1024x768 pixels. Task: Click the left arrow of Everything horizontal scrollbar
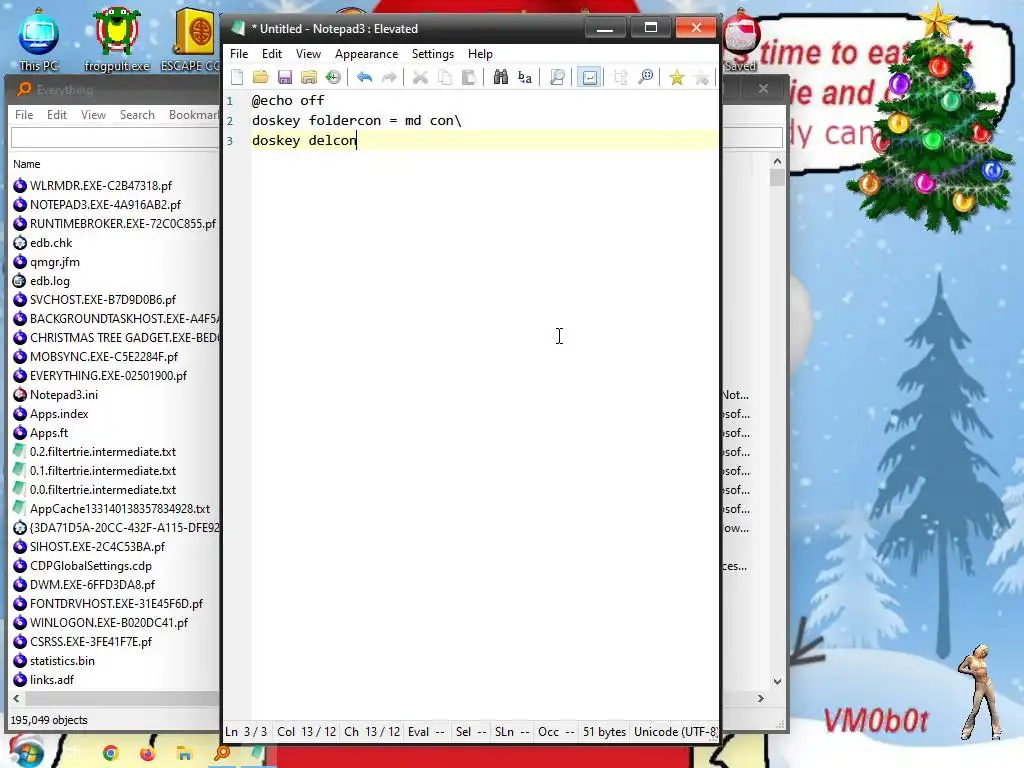coord(16,698)
